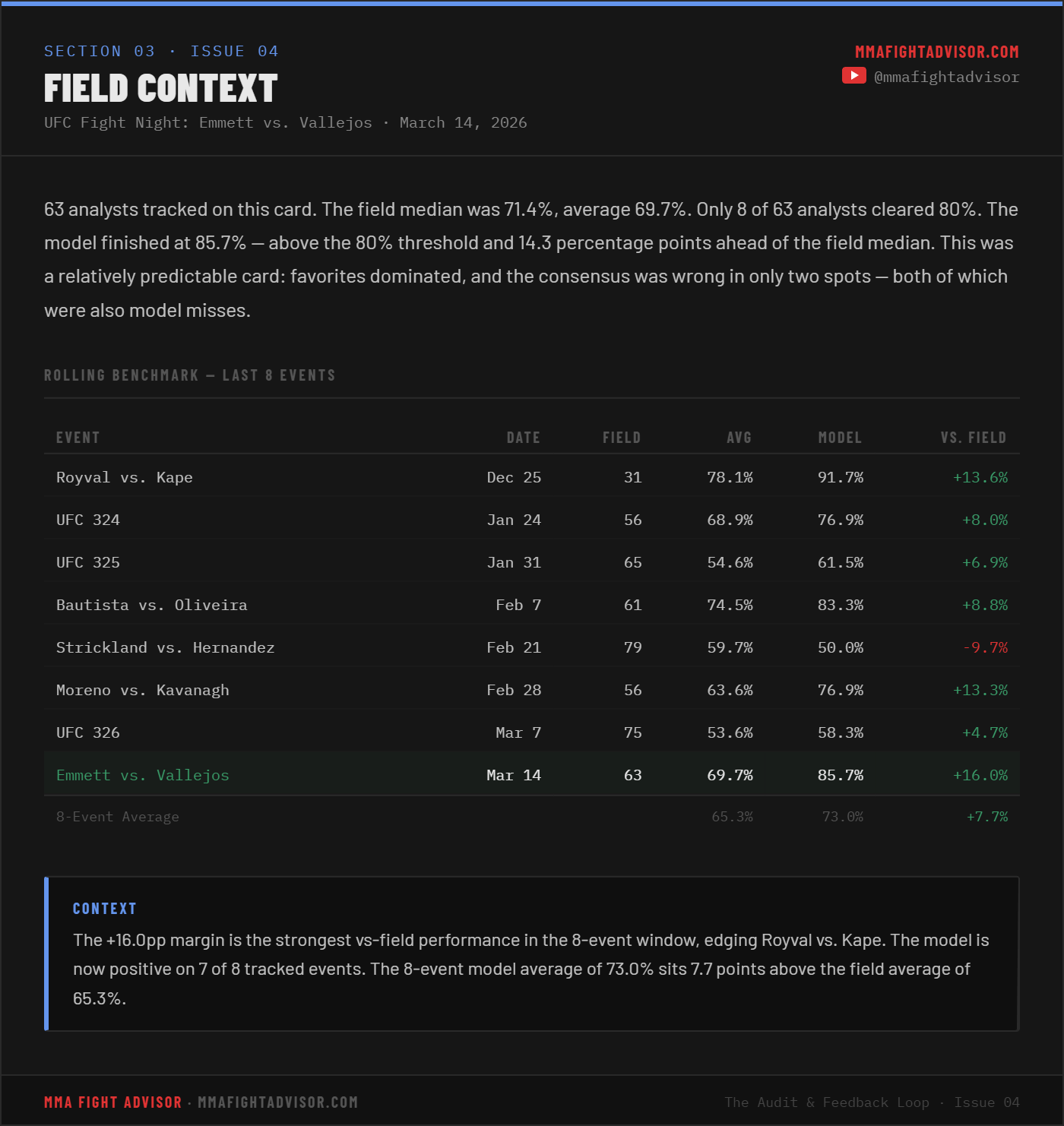Click the 8-Event Average summary row
The image size is (1064, 1126).
(x=532, y=817)
